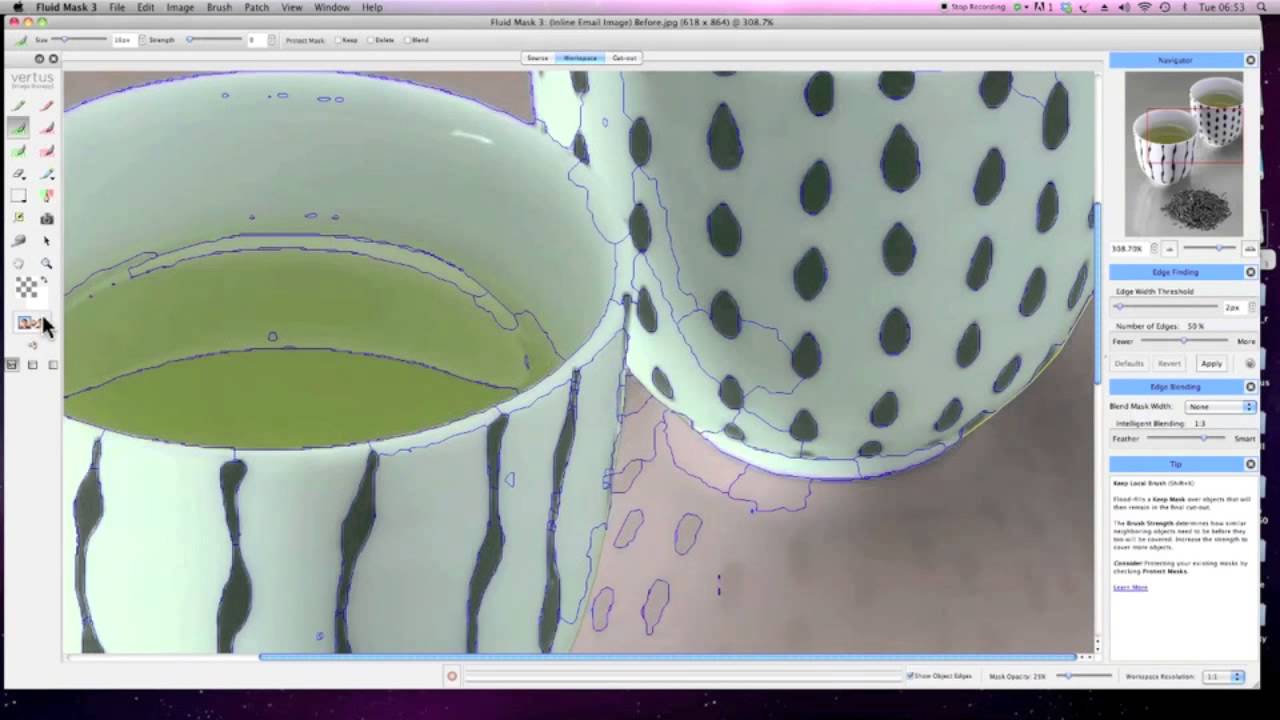The height and width of the screenshot is (720, 1280).
Task: Click the zoom in icon in Navigator
Action: coord(1249,248)
